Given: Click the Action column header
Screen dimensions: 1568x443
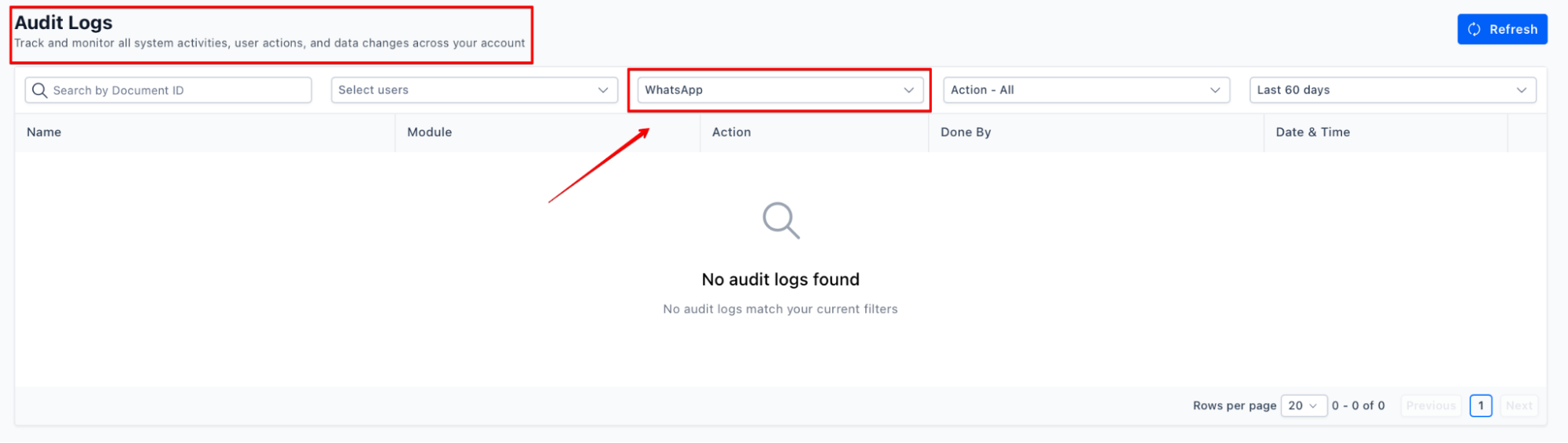Looking at the screenshot, I should pos(731,132).
